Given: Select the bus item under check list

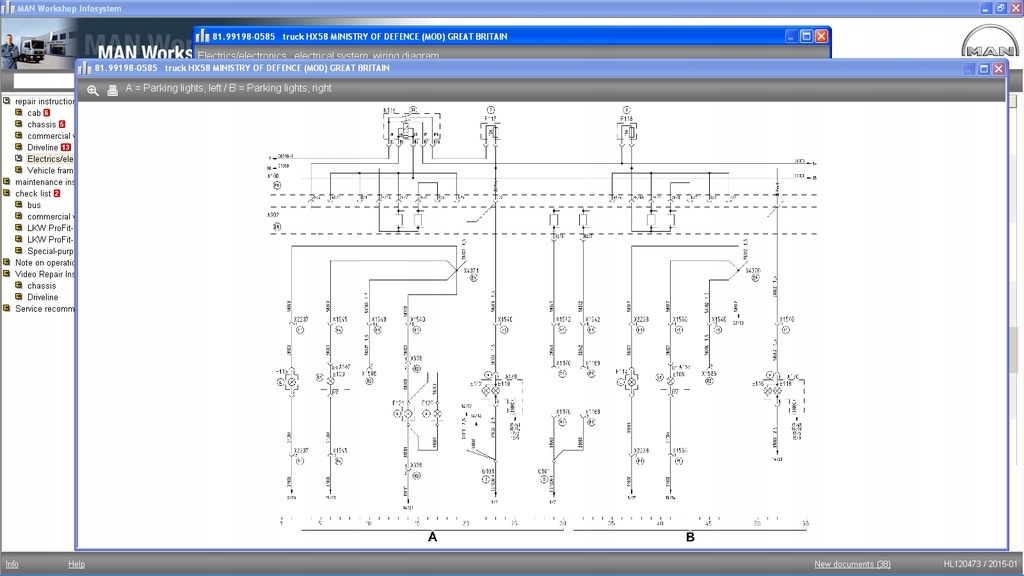Looking at the screenshot, I should (x=34, y=205).
